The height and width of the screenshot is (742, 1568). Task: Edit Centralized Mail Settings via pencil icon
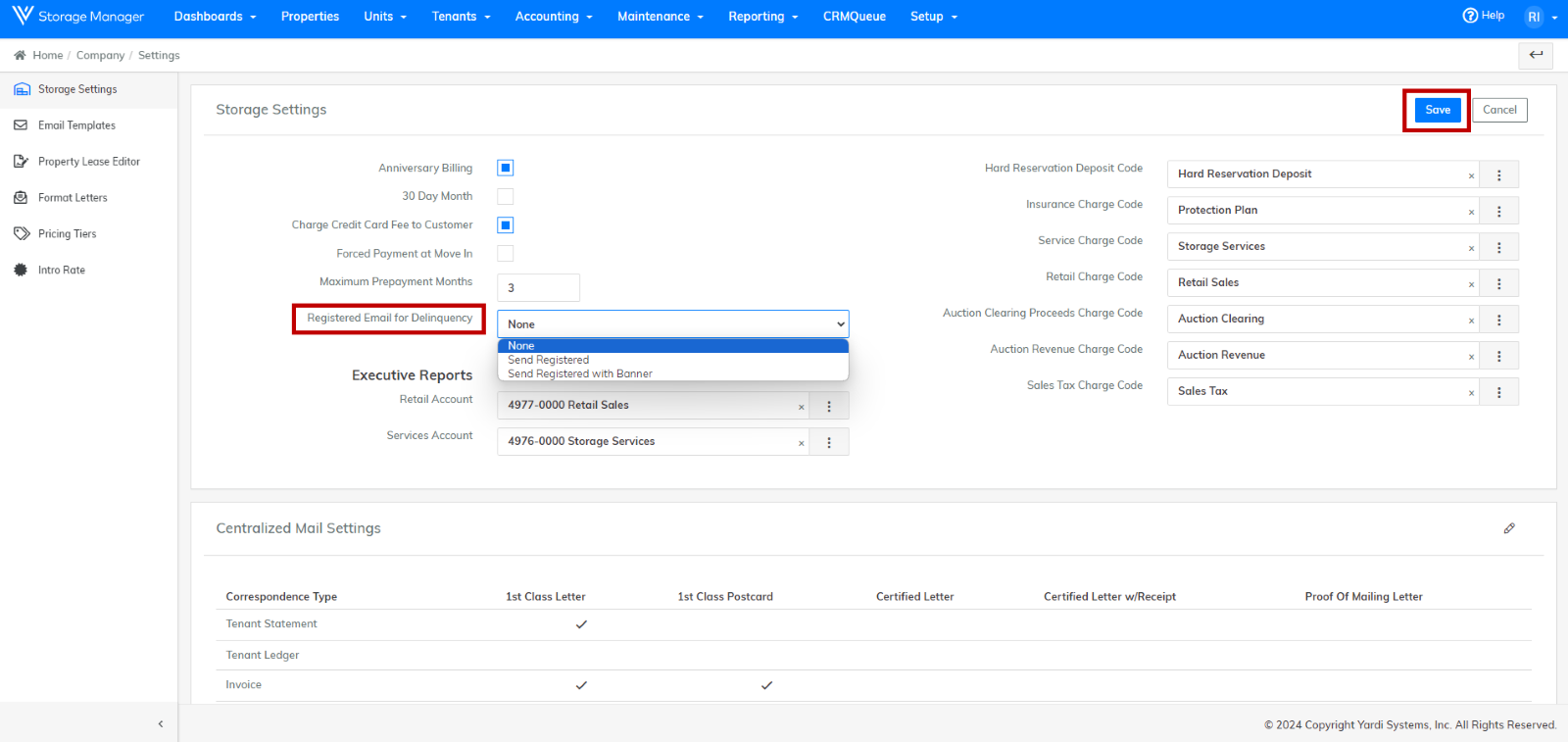(1509, 528)
